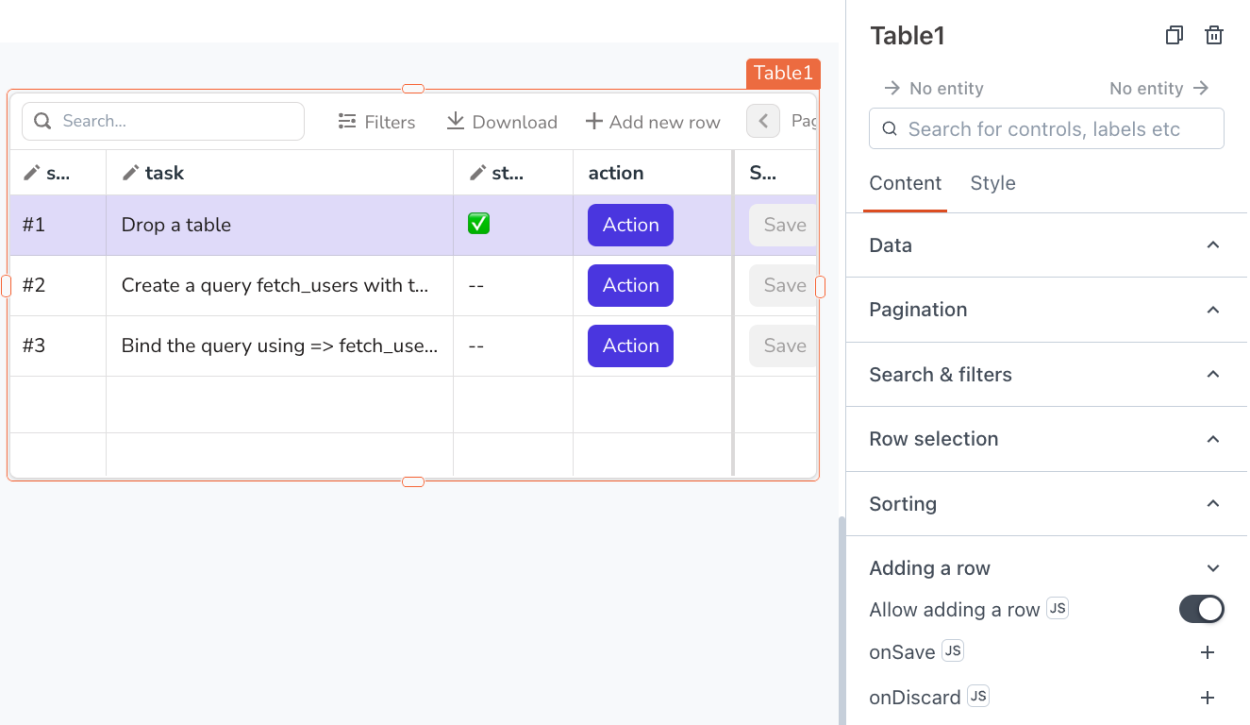Click the JS toggle beside onSave

coord(952,651)
